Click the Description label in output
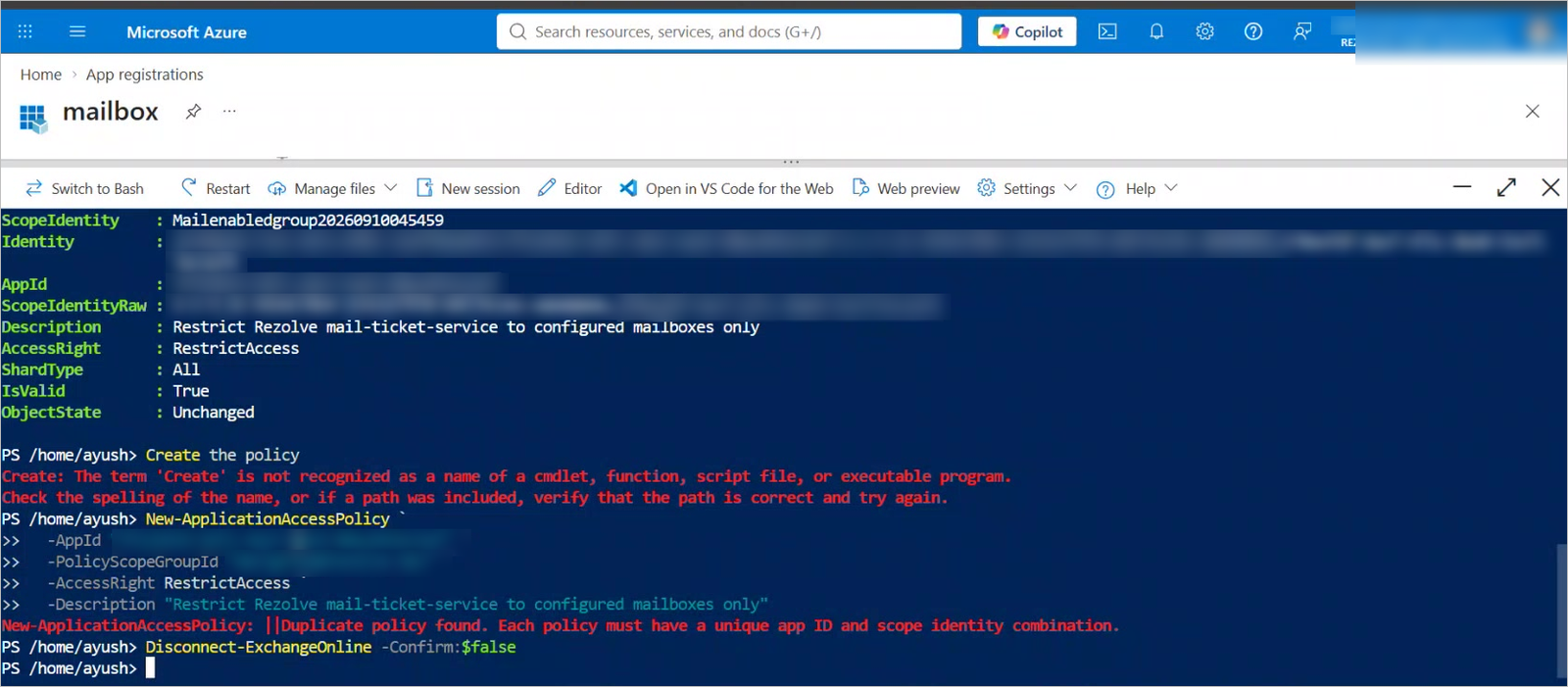This screenshot has height=687, width=1568. [x=51, y=327]
